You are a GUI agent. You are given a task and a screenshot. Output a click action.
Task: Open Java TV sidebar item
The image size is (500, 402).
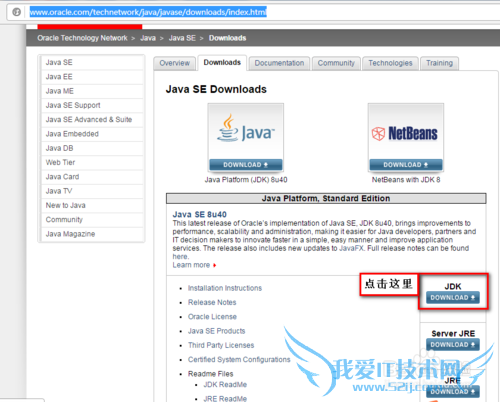(92, 191)
